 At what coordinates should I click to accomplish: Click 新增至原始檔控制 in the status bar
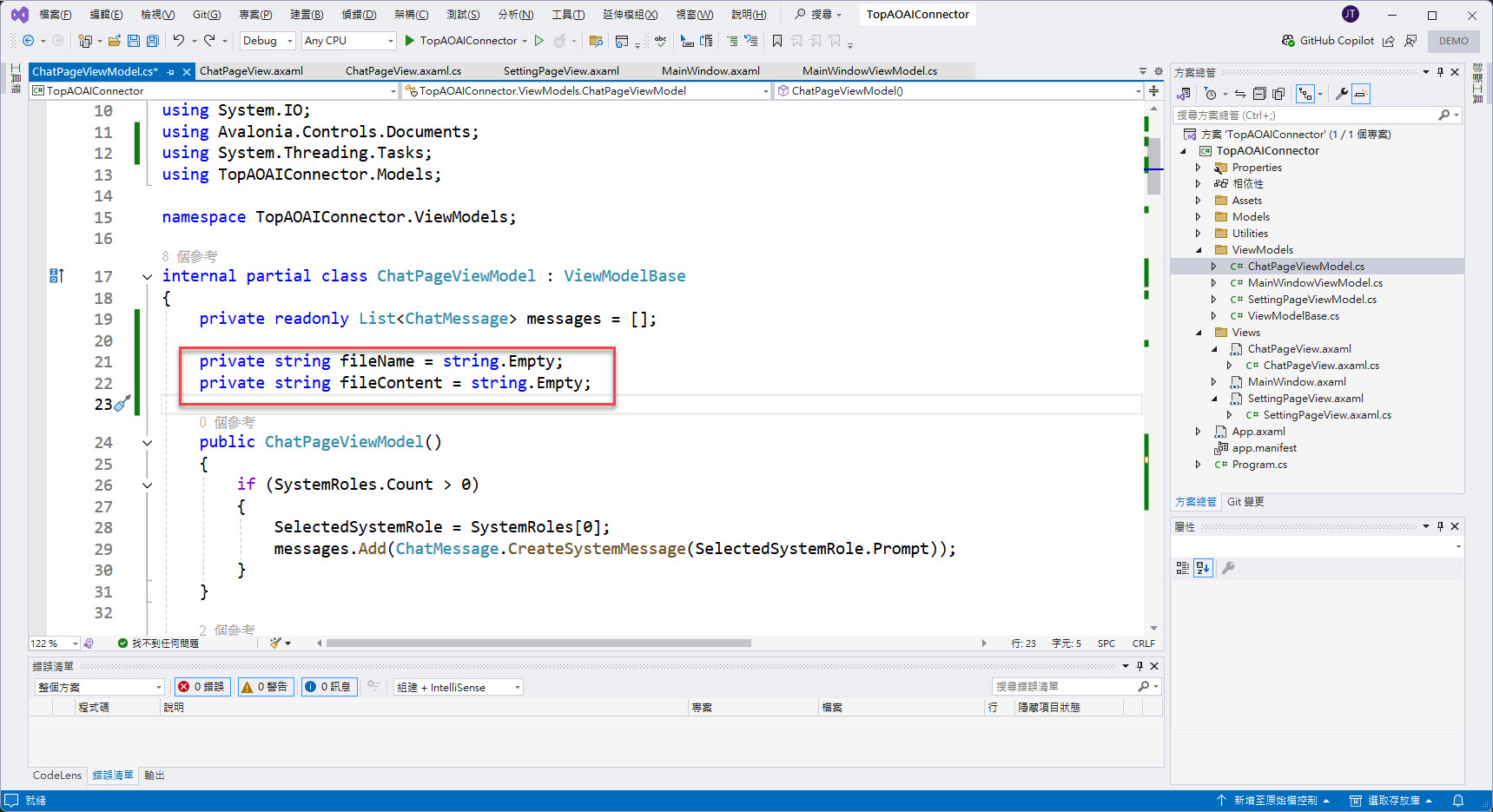[x=1273, y=801]
